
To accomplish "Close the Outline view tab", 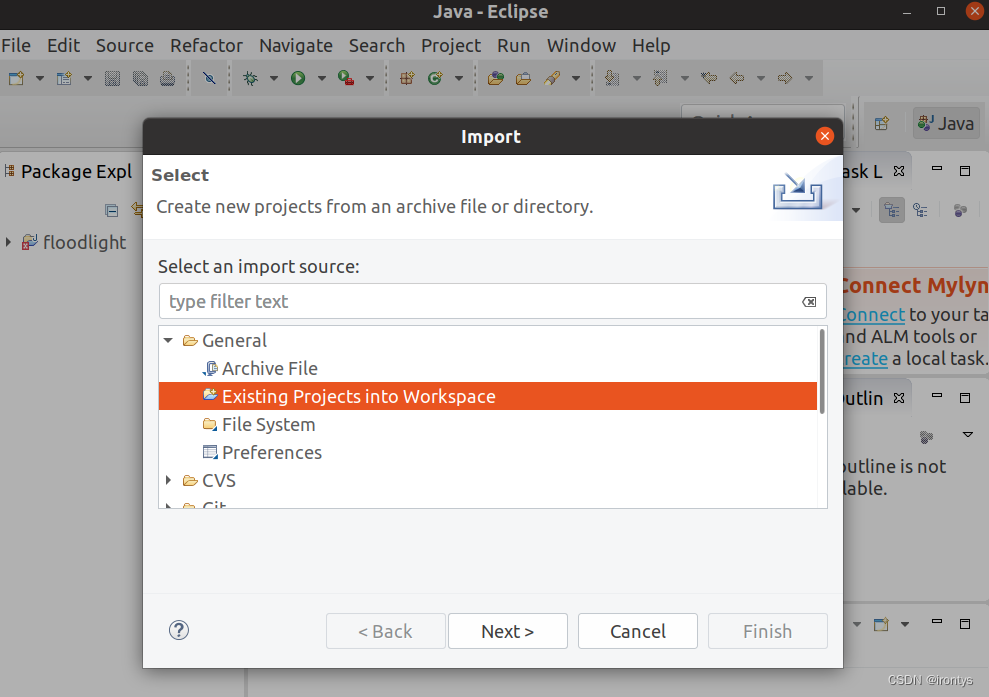I will tap(899, 398).
